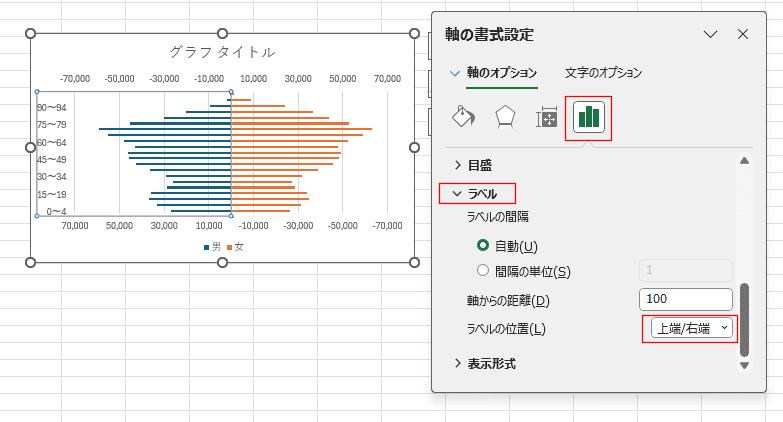Switch to the 文字のオプション tab
The height and width of the screenshot is (422, 783).
pyautogui.click(x=603, y=73)
